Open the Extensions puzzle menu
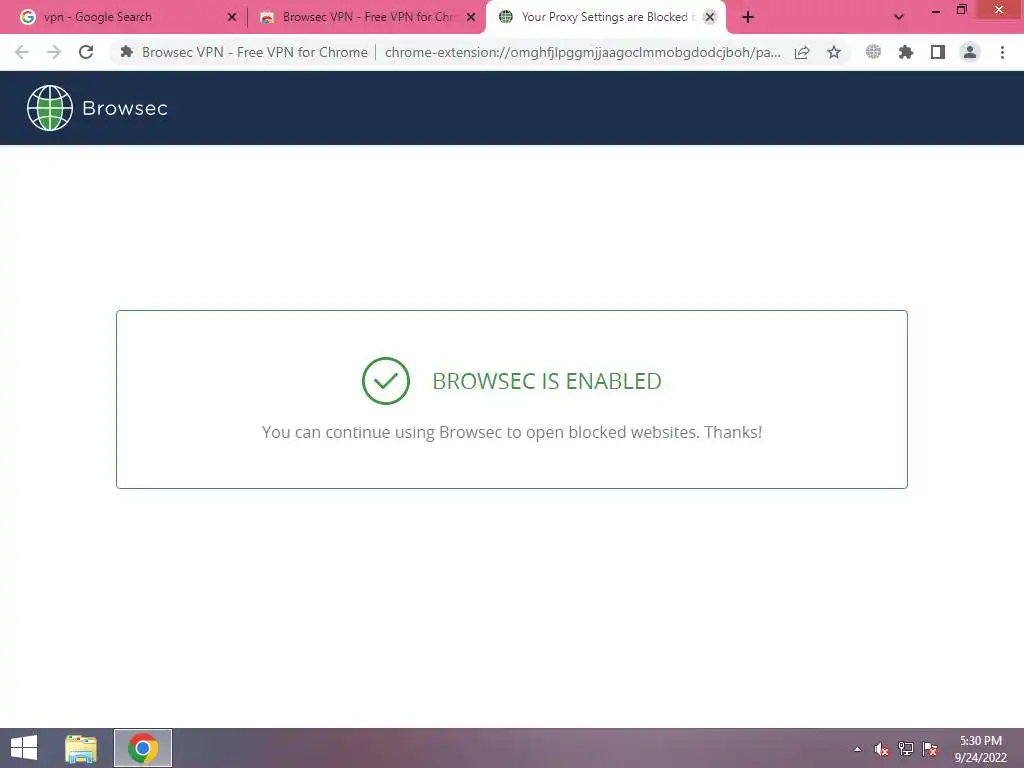1024x768 pixels. (x=905, y=52)
